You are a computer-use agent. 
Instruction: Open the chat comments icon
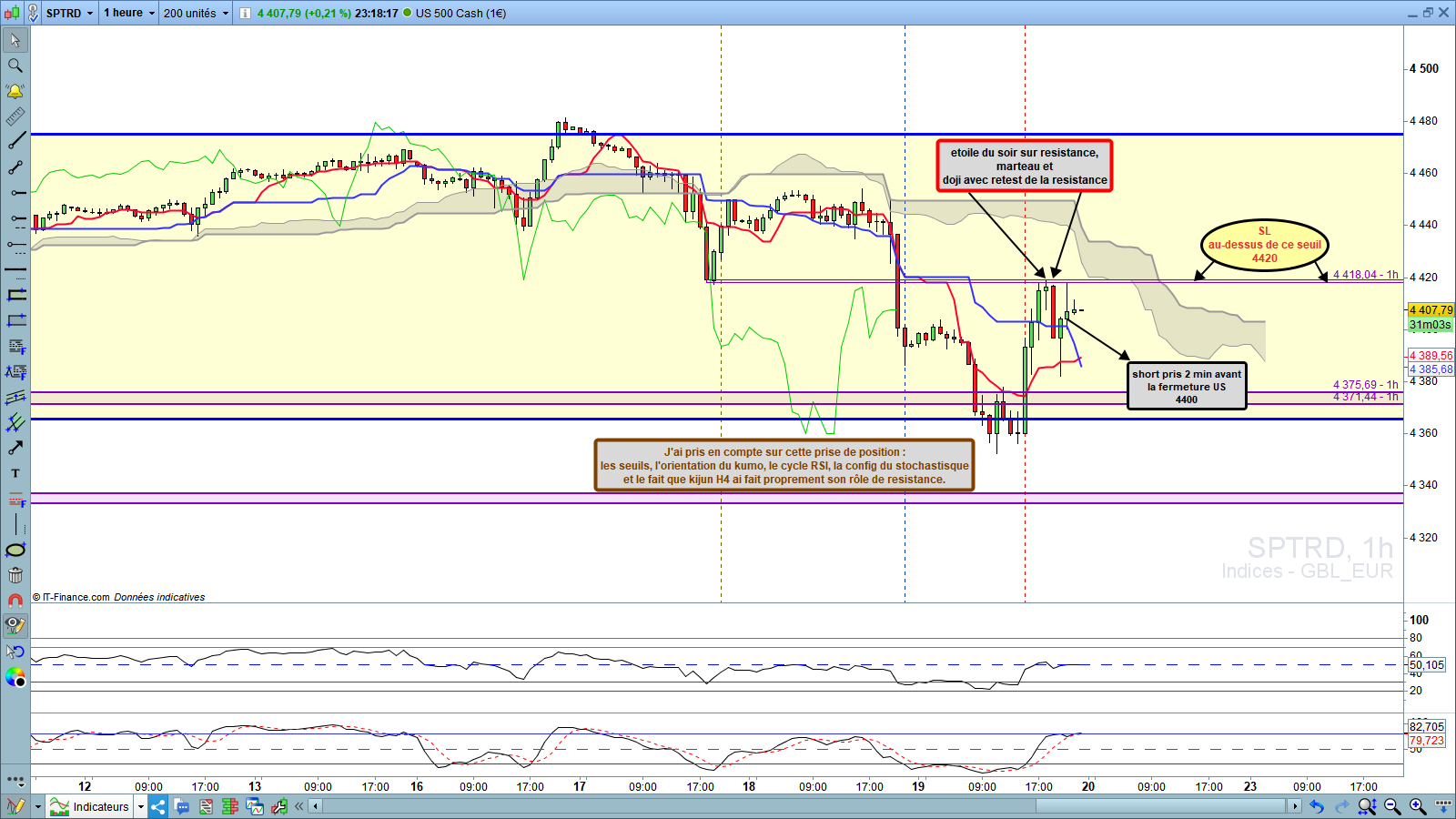pos(182,806)
